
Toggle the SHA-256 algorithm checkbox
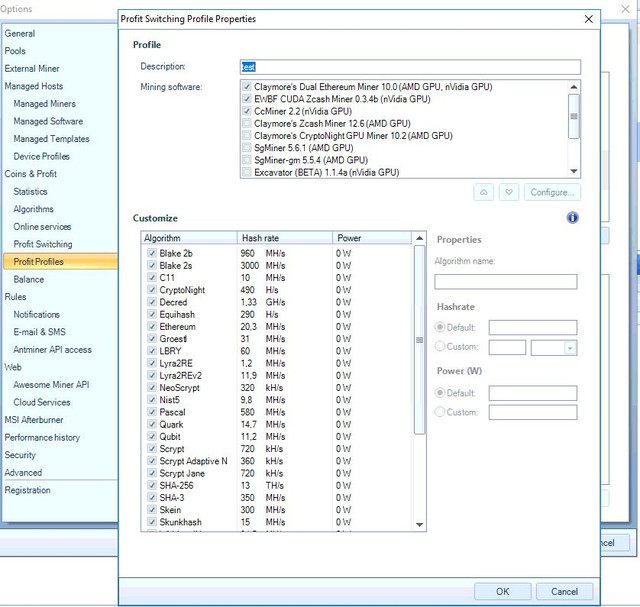pyautogui.click(x=152, y=485)
